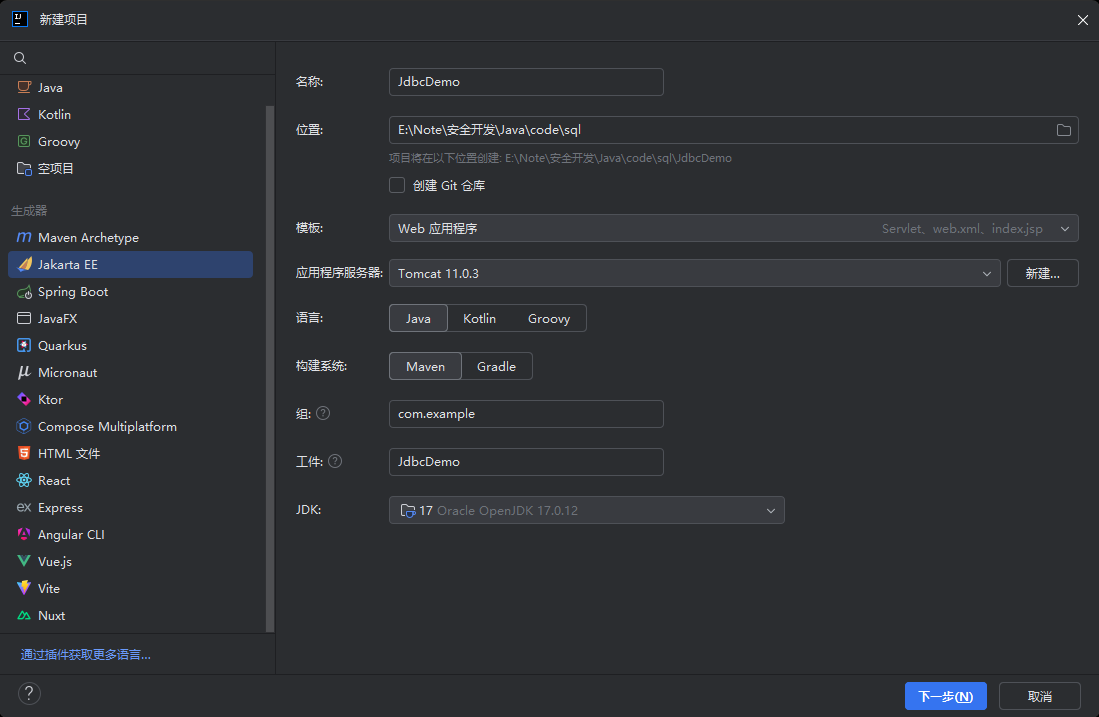
Task: Select the React generator icon
Action: point(24,481)
